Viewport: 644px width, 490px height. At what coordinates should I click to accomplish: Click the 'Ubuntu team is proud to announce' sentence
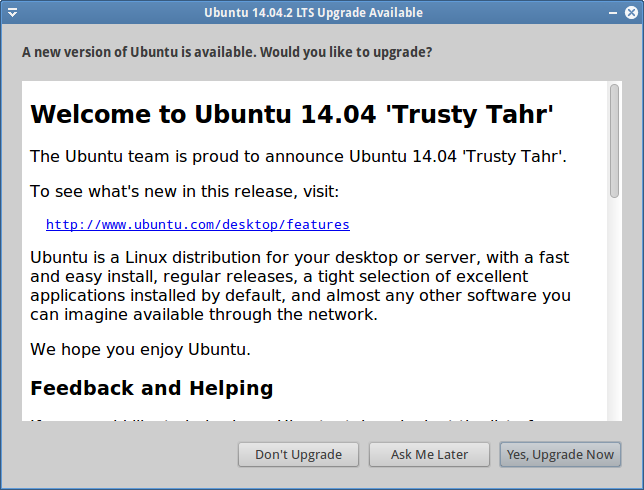(x=298, y=156)
